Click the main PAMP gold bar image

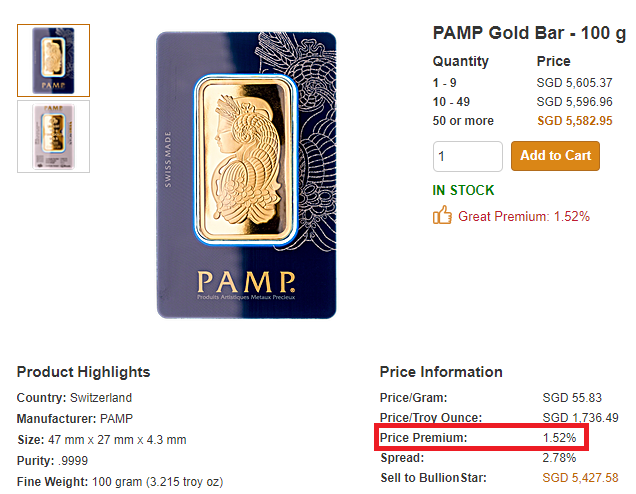point(247,175)
